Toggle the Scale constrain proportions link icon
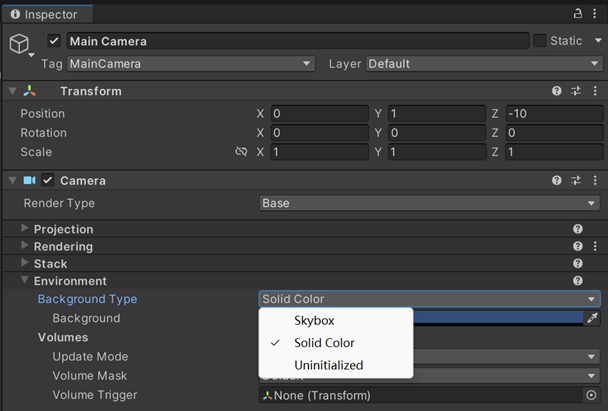Screen dimensions: 608x411 pyautogui.click(x=240, y=152)
